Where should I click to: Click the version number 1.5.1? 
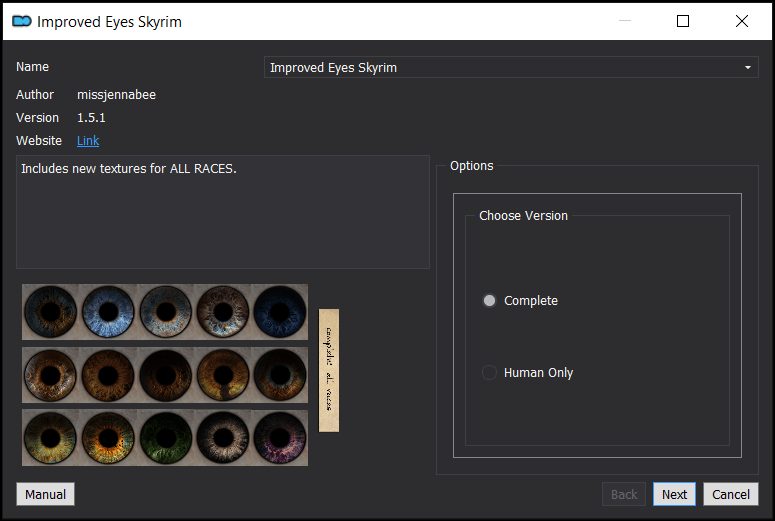(91, 118)
